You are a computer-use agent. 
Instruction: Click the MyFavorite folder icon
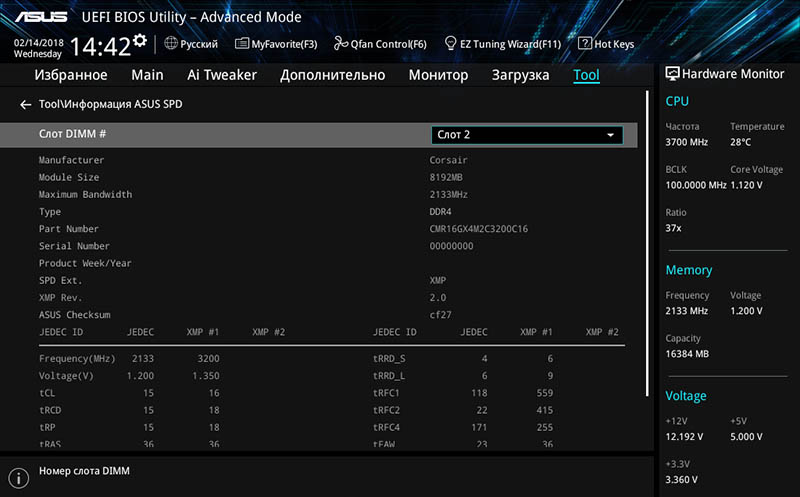pyautogui.click(x=242, y=43)
